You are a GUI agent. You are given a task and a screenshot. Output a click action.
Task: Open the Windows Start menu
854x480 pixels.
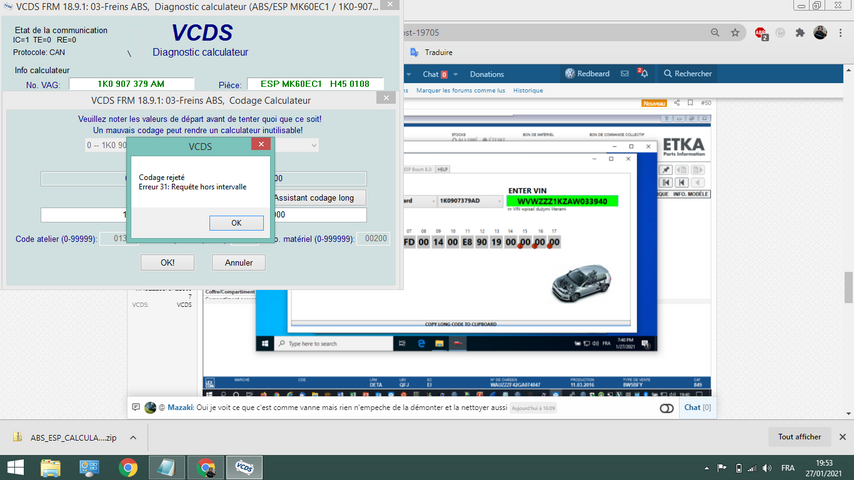pos(15,467)
